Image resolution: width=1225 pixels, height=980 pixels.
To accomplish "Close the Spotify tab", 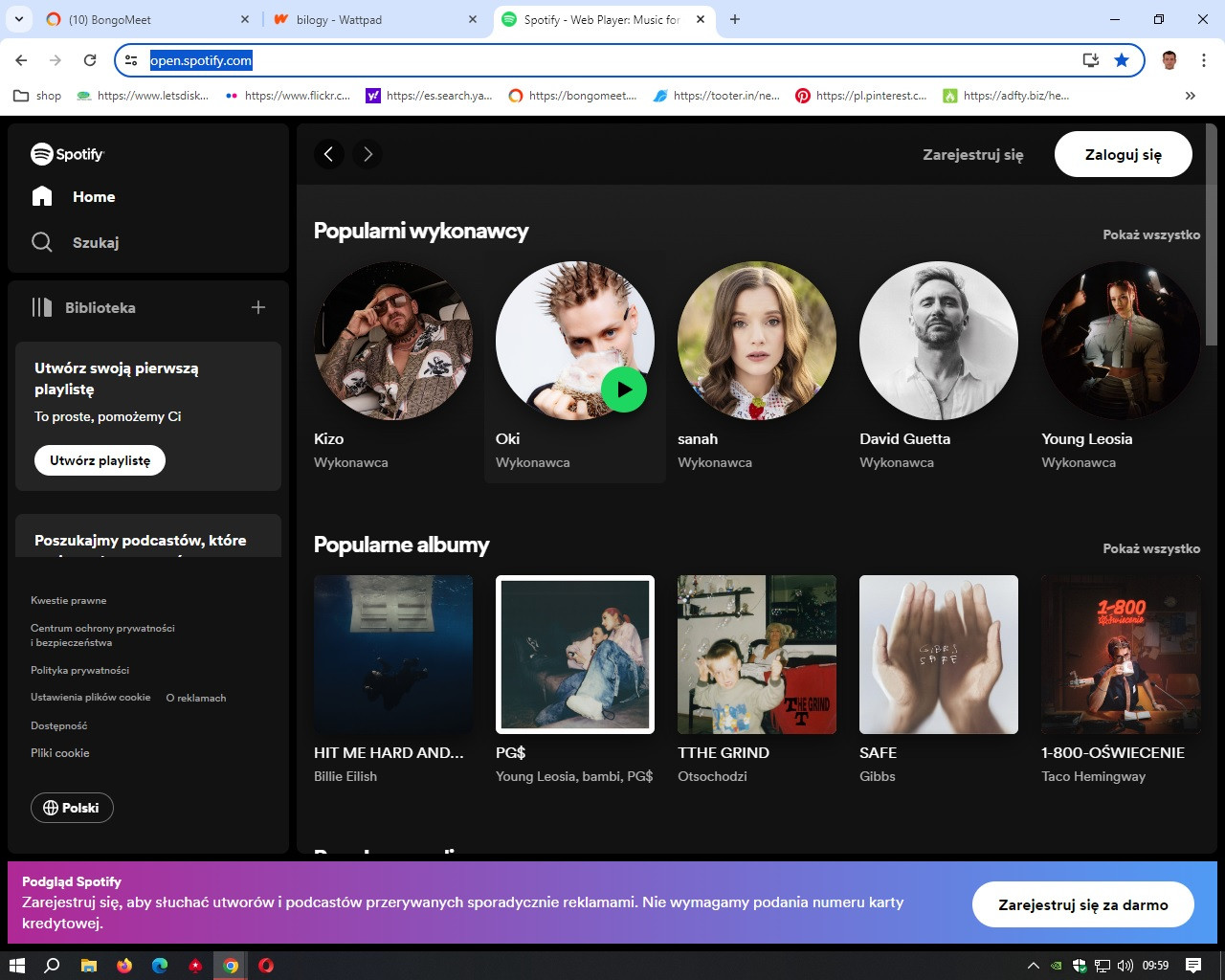I will coord(701,19).
